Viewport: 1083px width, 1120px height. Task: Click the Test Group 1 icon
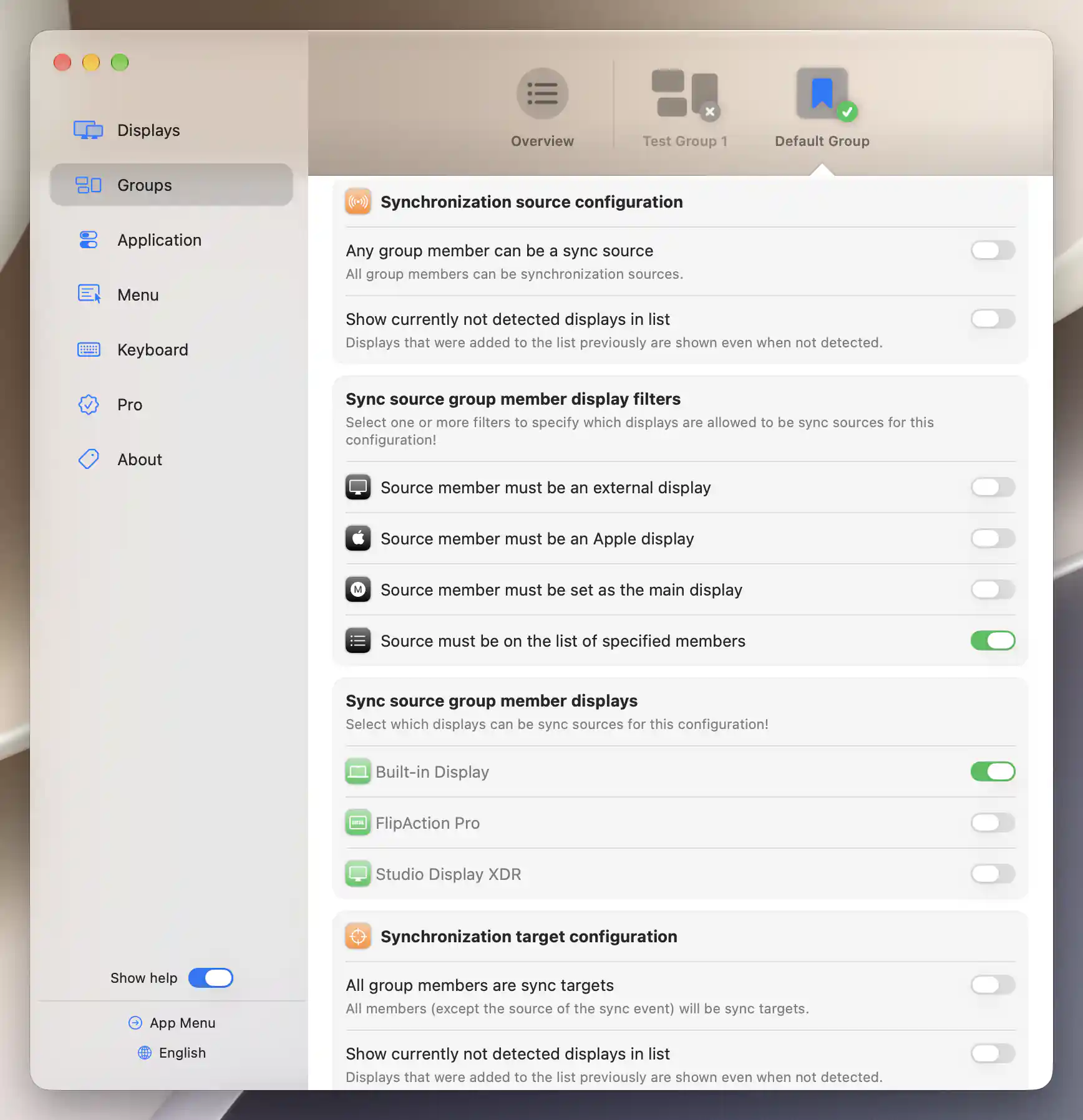click(x=685, y=94)
